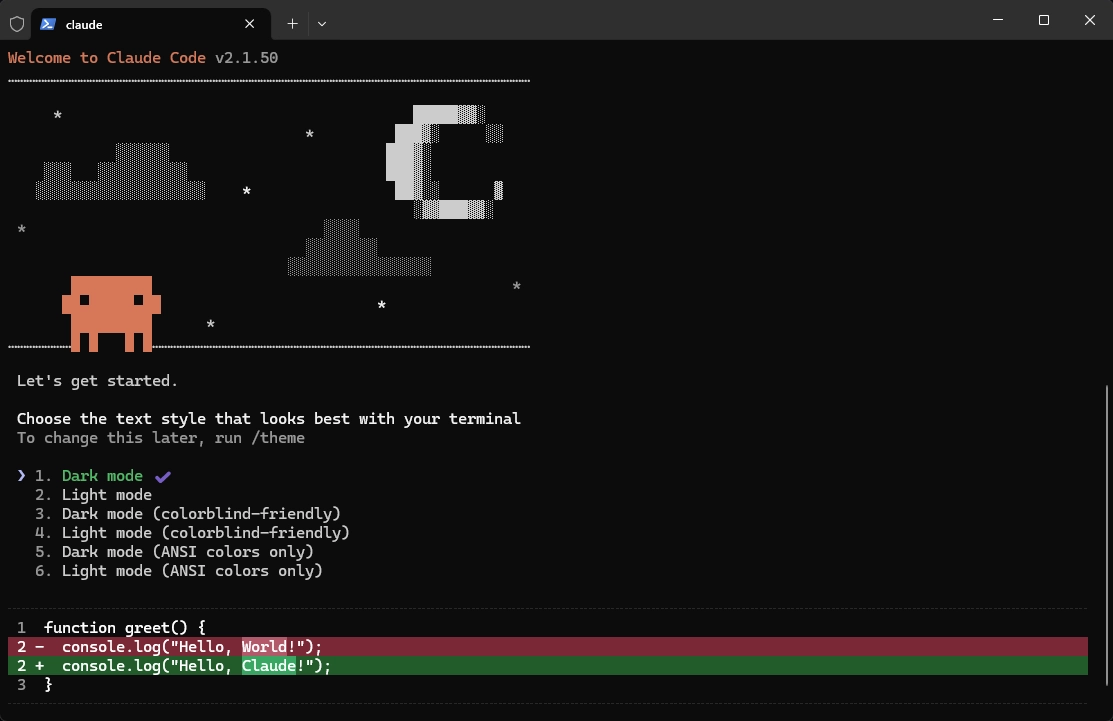The width and height of the screenshot is (1113, 721).
Task: Select the highlighted Dark mode entry
Action: 102,476
